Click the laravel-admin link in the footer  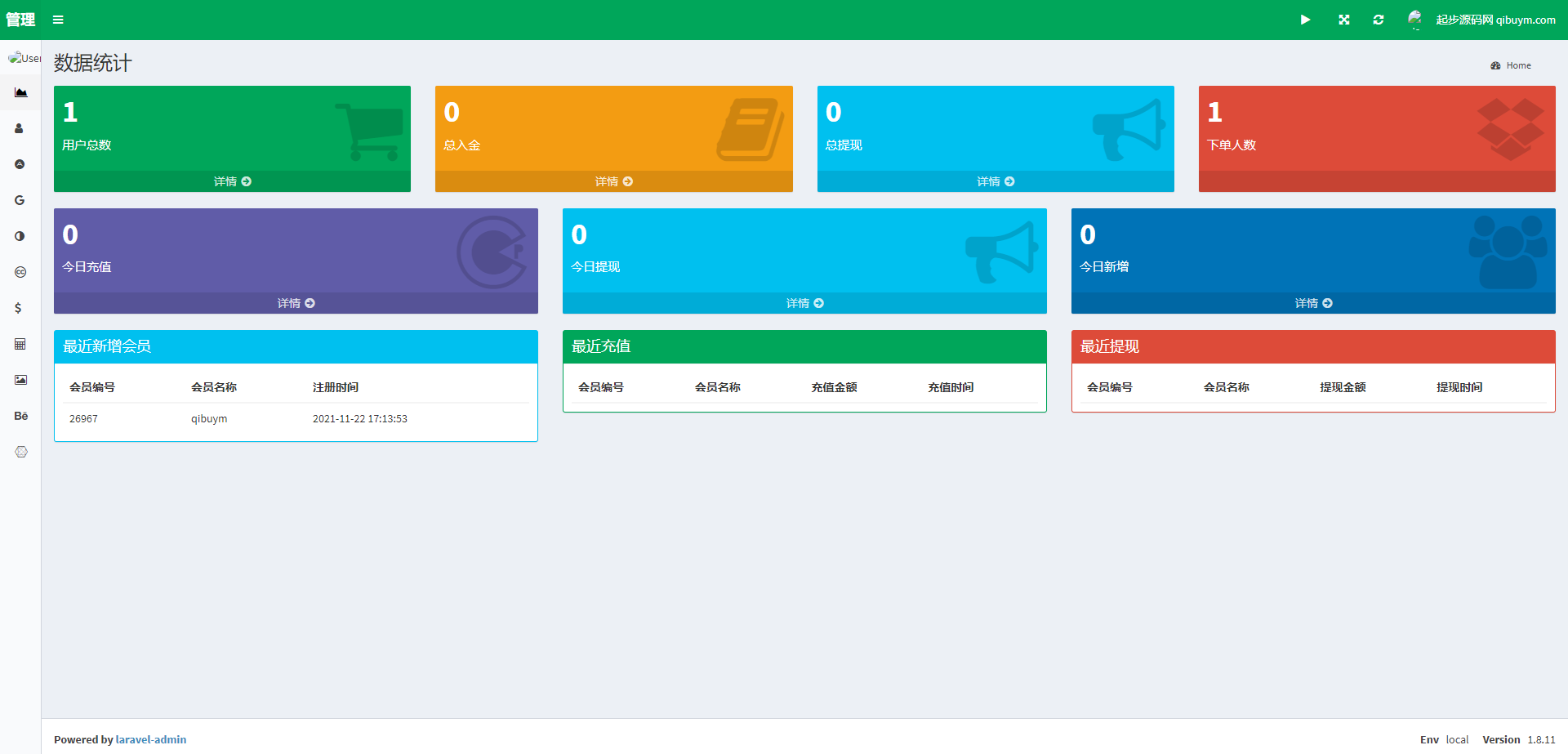pyautogui.click(x=151, y=739)
